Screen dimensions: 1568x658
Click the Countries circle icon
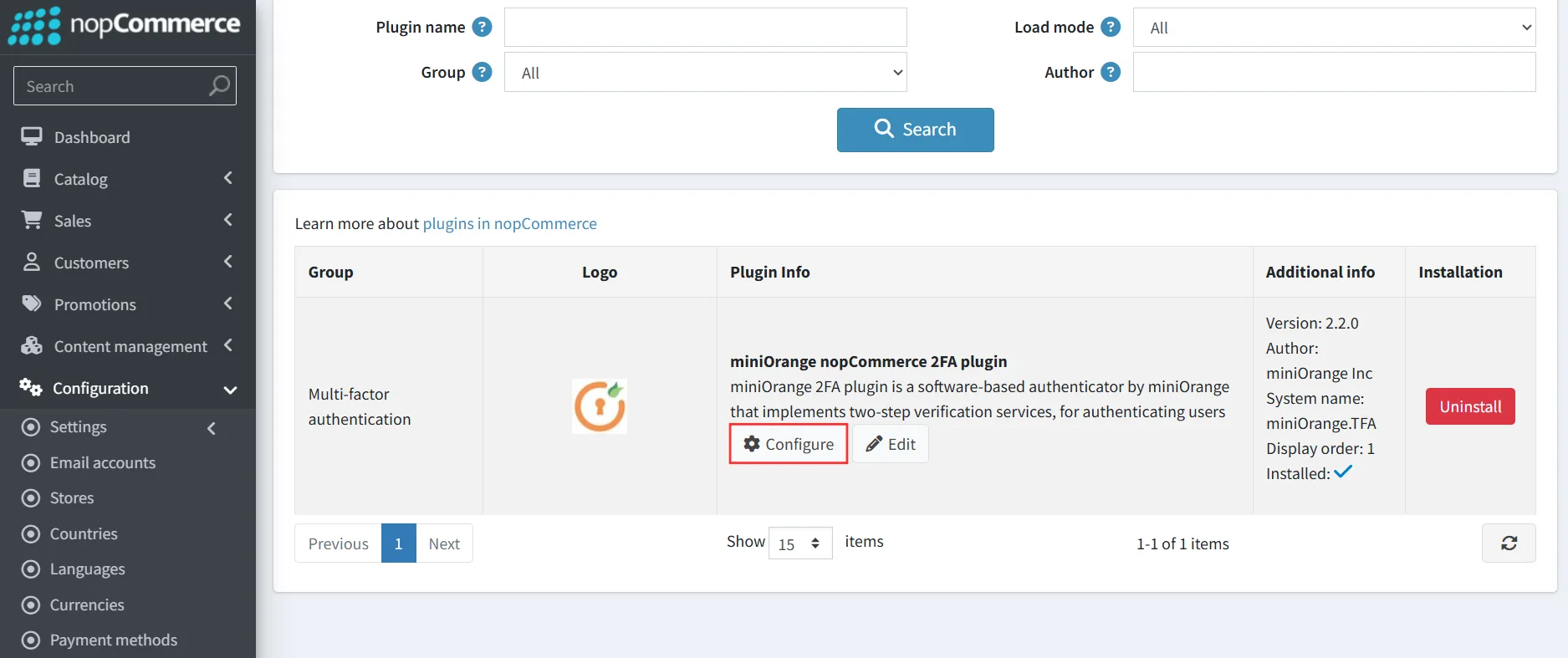pyautogui.click(x=31, y=533)
